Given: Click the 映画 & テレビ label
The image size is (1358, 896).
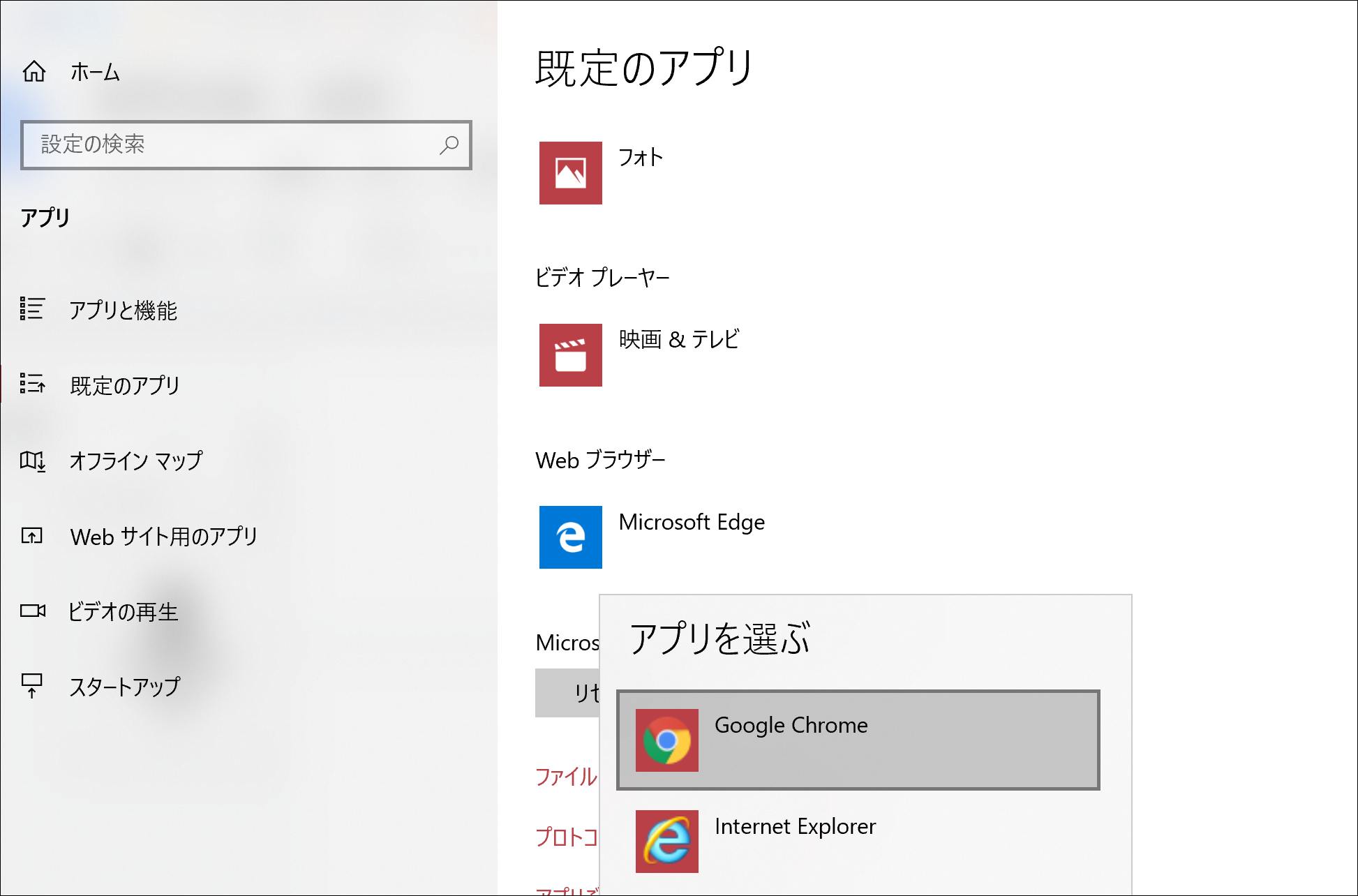Looking at the screenshot, I should pyautogui.click(x=678, y=340).
